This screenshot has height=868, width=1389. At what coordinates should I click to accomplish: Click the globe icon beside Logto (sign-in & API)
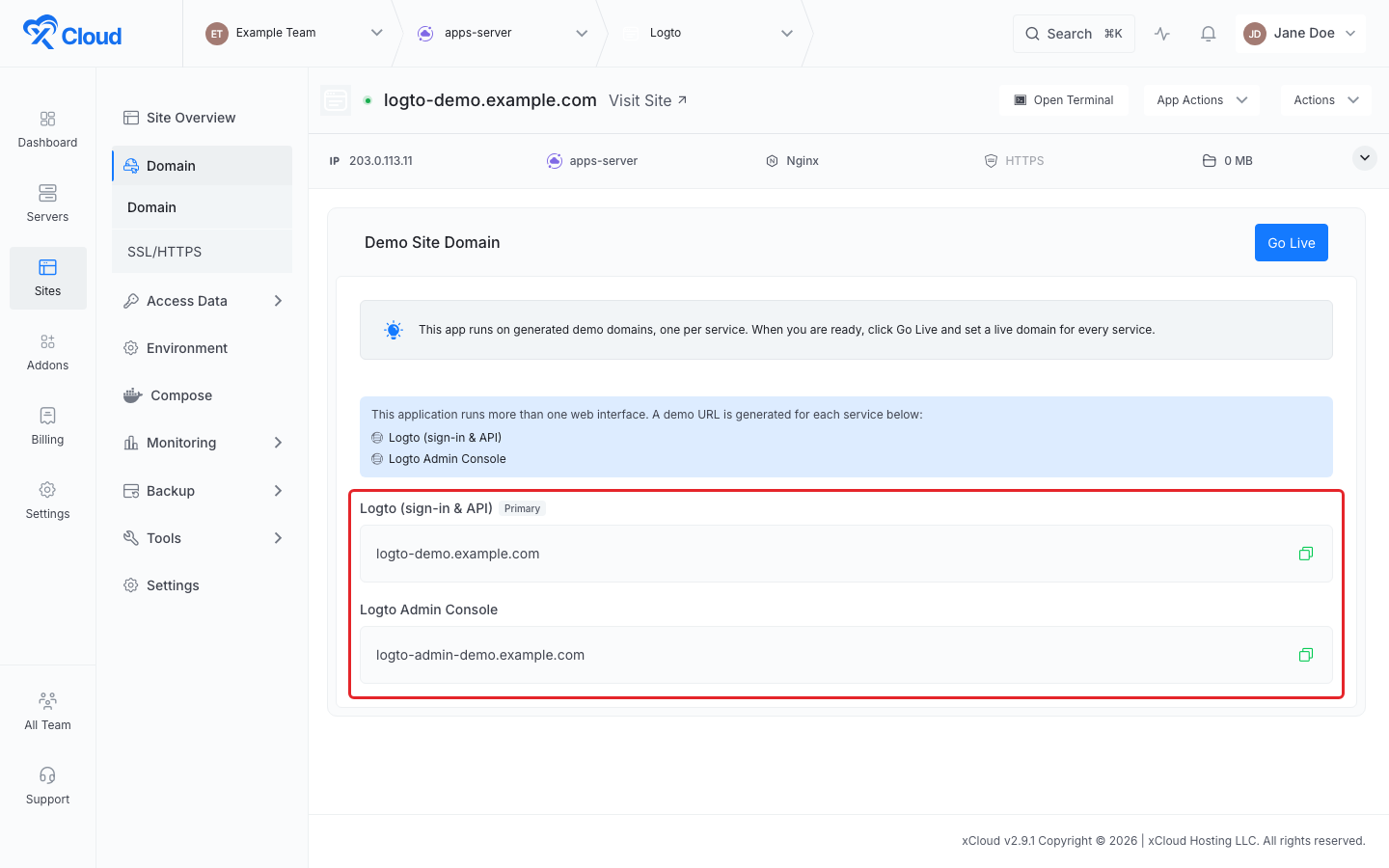pos(377,438)
